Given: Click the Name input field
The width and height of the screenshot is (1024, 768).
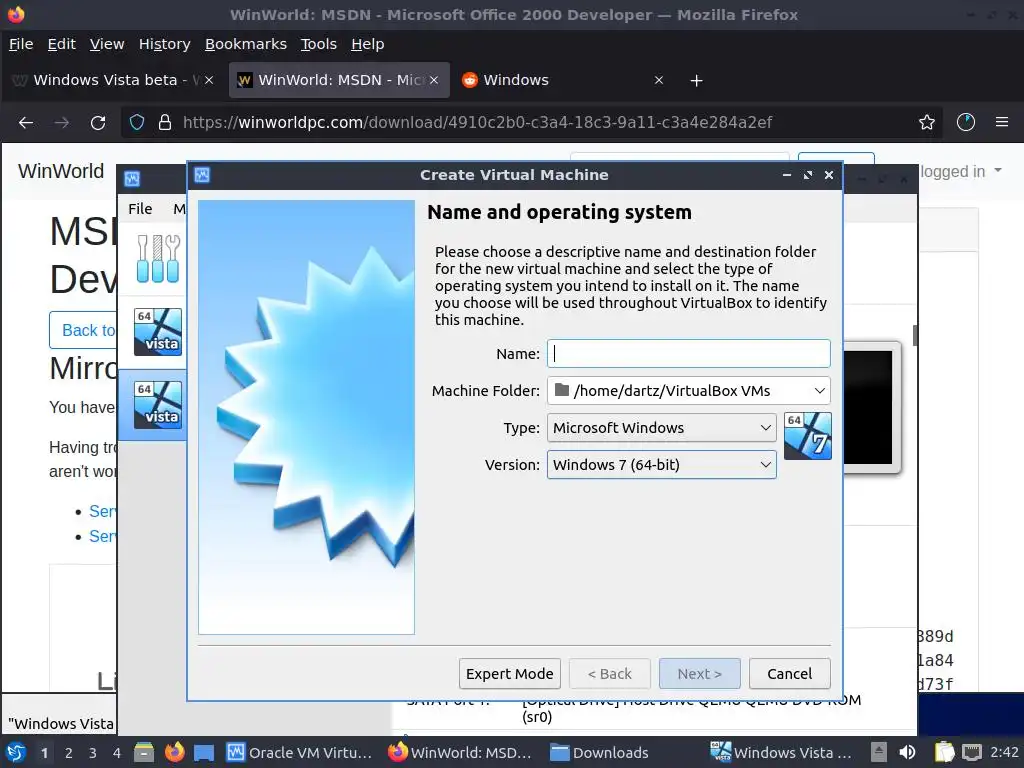Looking at the screenshot, I should tap(688, 353).
